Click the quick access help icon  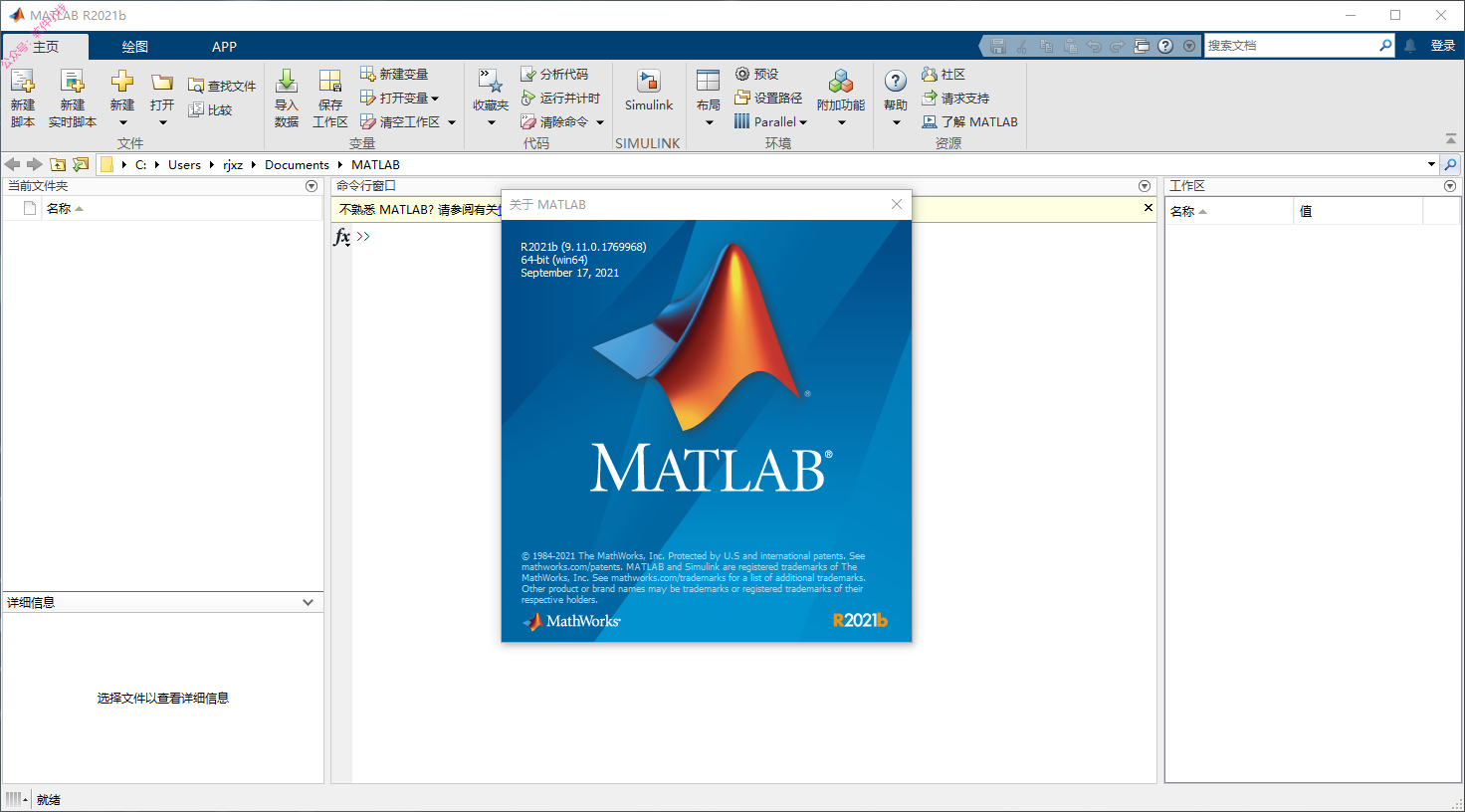coord(1165,46)
